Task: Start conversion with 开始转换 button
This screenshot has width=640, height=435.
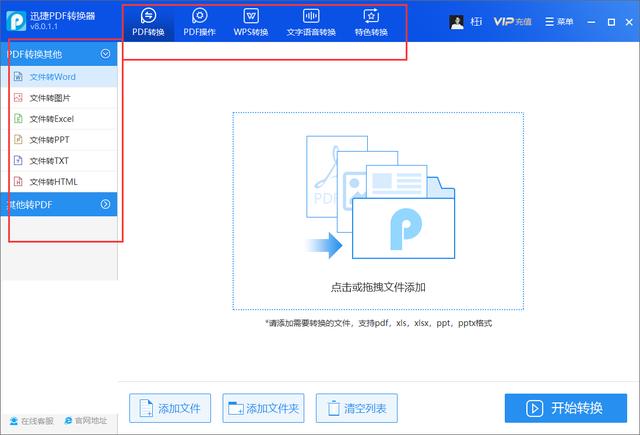Action: [x=566, y=408]
